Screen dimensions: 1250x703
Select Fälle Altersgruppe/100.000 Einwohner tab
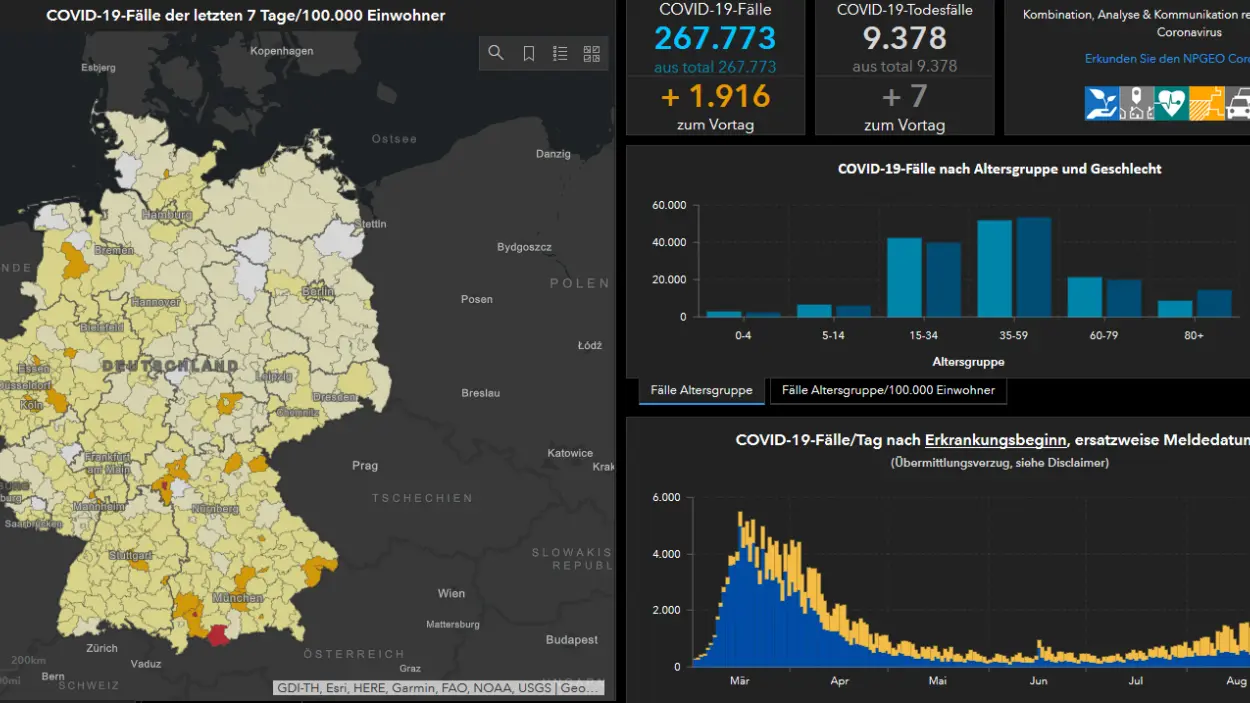point(888,390)
